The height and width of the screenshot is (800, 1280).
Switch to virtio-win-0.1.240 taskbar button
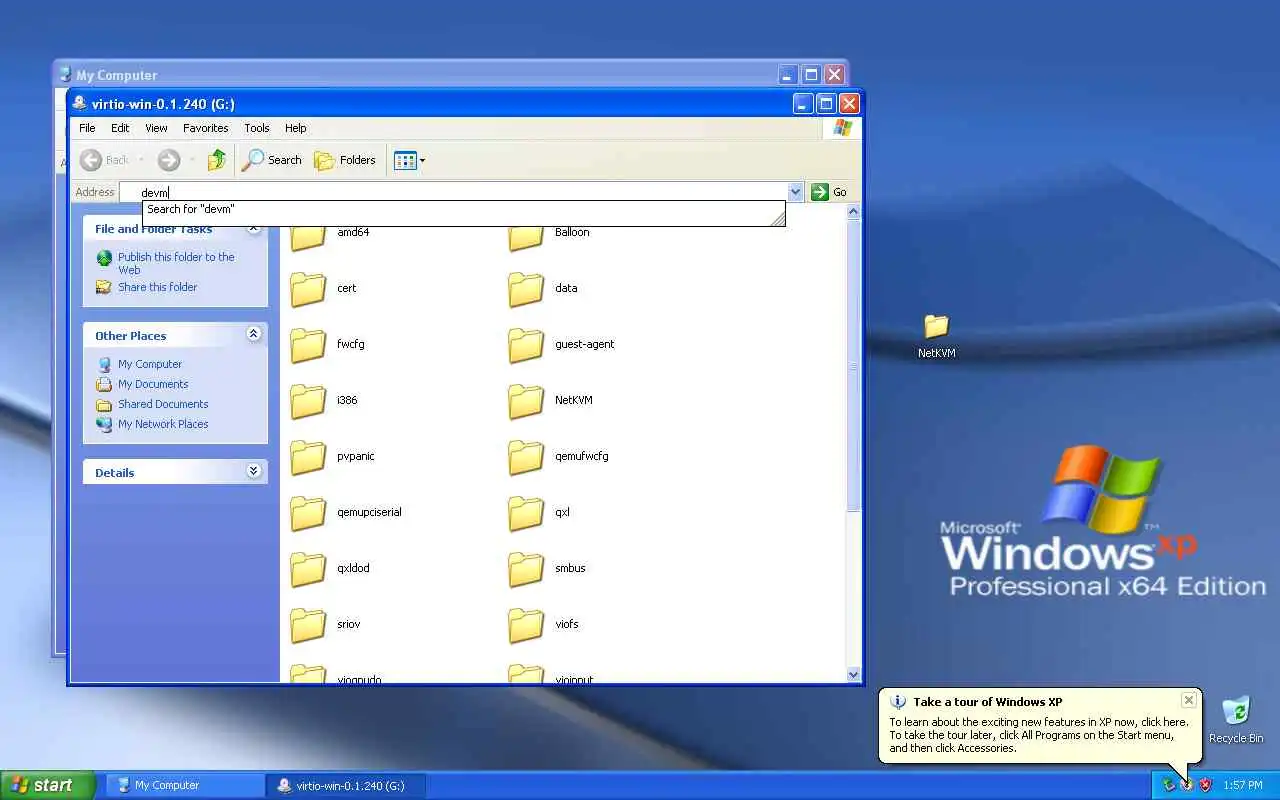pyautogui.click(x=346, y=785)
